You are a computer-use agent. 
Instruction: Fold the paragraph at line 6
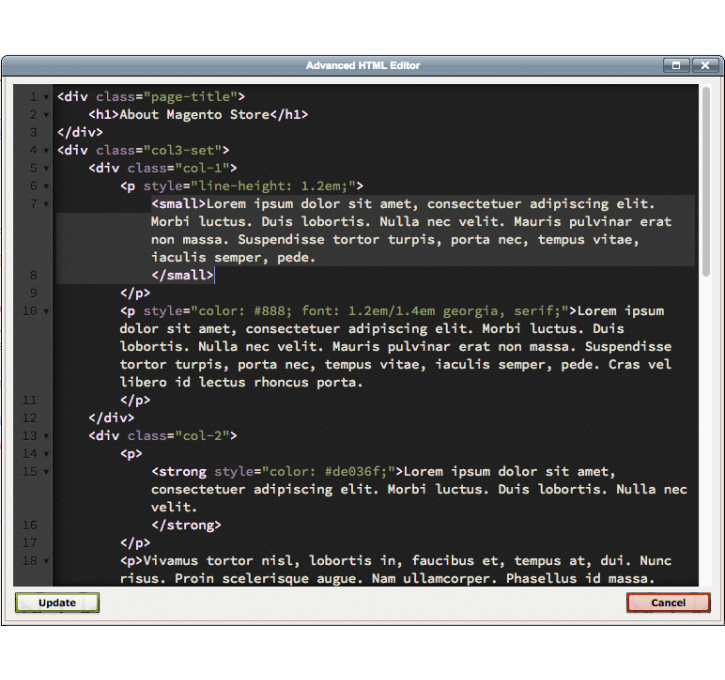tap(46, 186)
